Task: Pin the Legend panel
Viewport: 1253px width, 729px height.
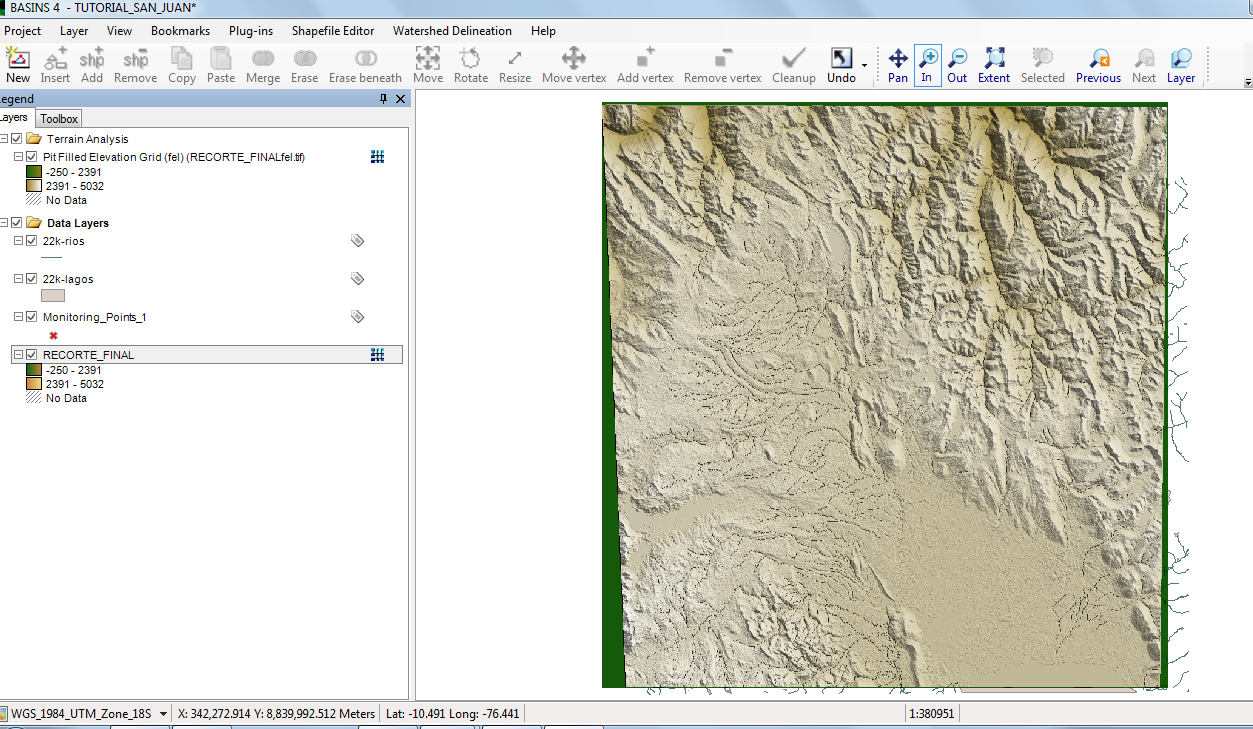Action: pyautogui.click(x=383, y=99)
